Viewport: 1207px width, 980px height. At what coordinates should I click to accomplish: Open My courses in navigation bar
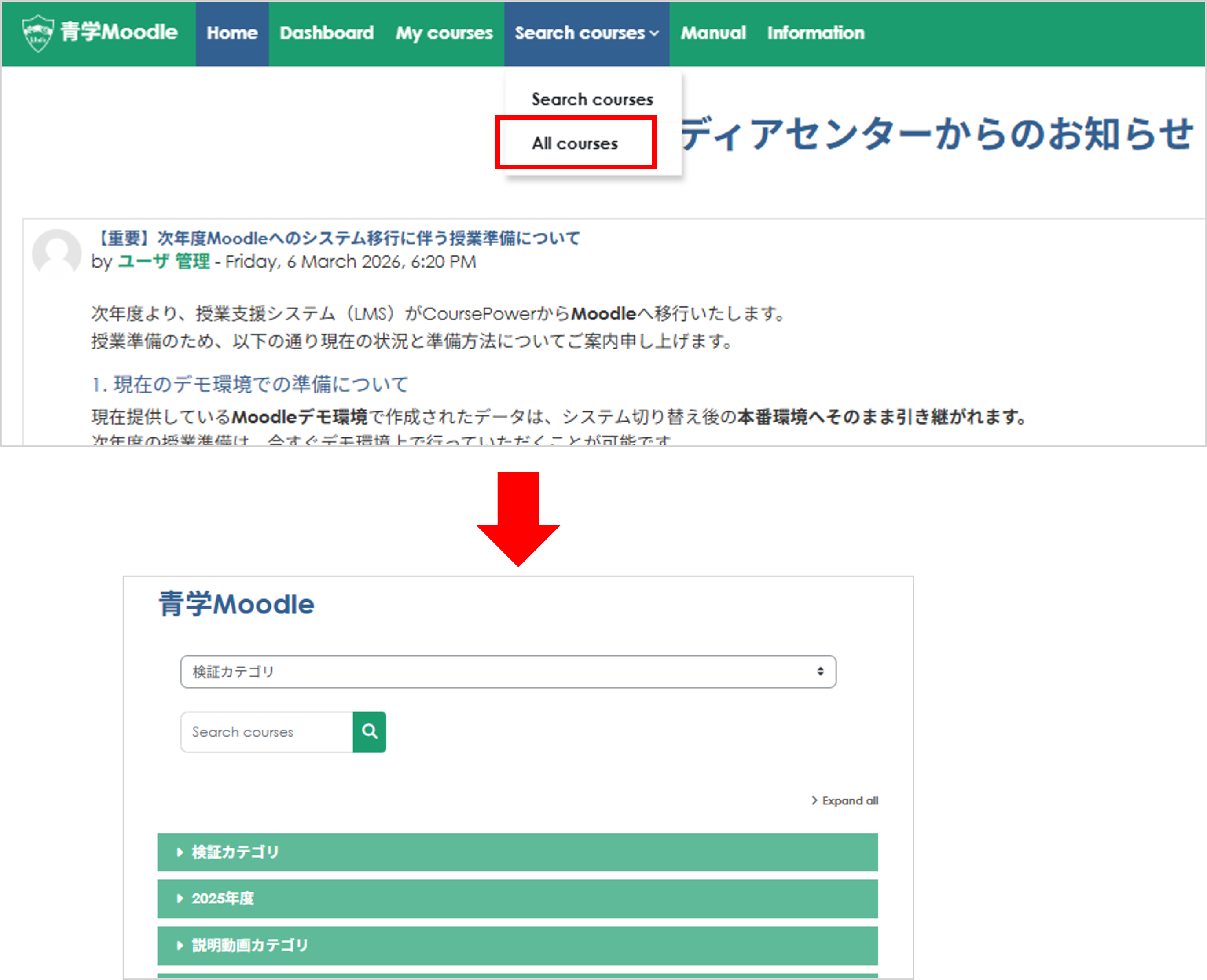coord(444,33)
